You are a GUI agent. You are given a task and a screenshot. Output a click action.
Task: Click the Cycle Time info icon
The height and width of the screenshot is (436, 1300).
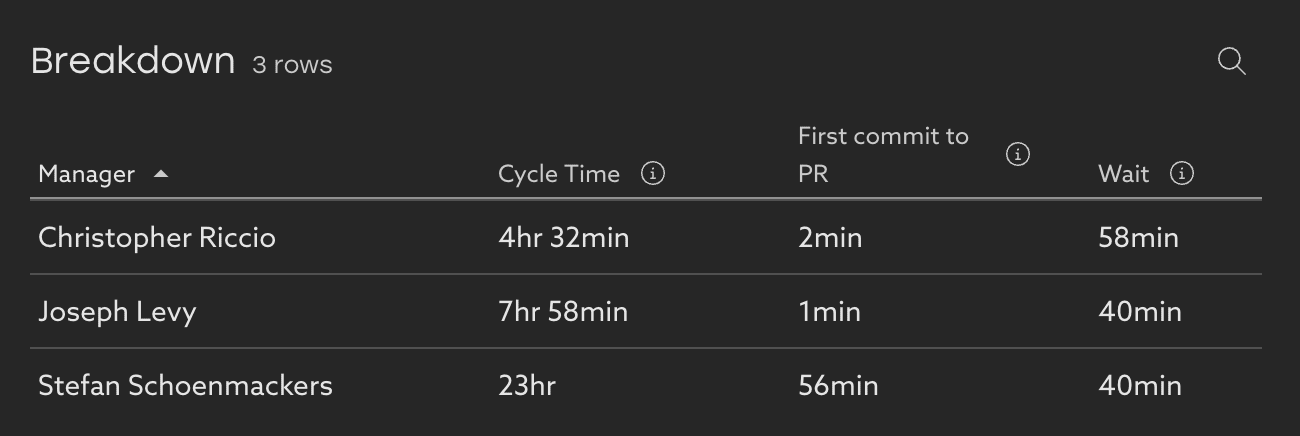pyautogui.click(x=653, y=174)
